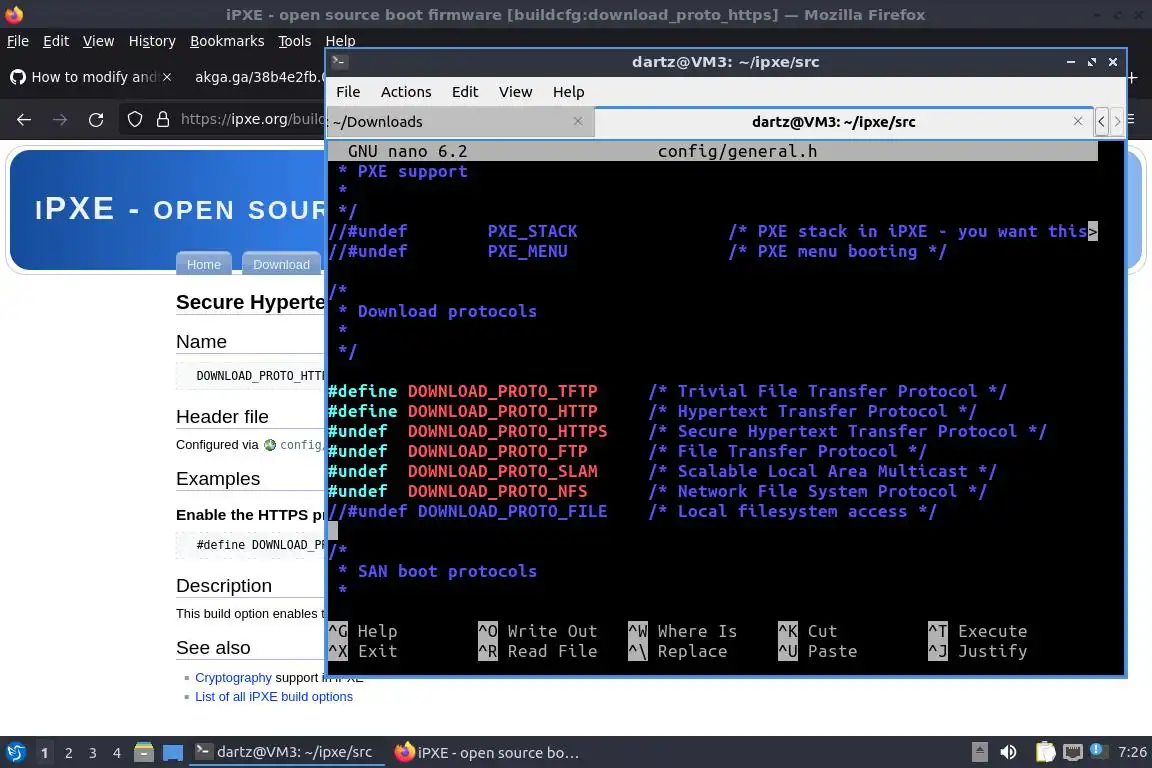Click the clock showing 7:26
Viewport: 1152px width, 768px height.
pos(1131,753)
